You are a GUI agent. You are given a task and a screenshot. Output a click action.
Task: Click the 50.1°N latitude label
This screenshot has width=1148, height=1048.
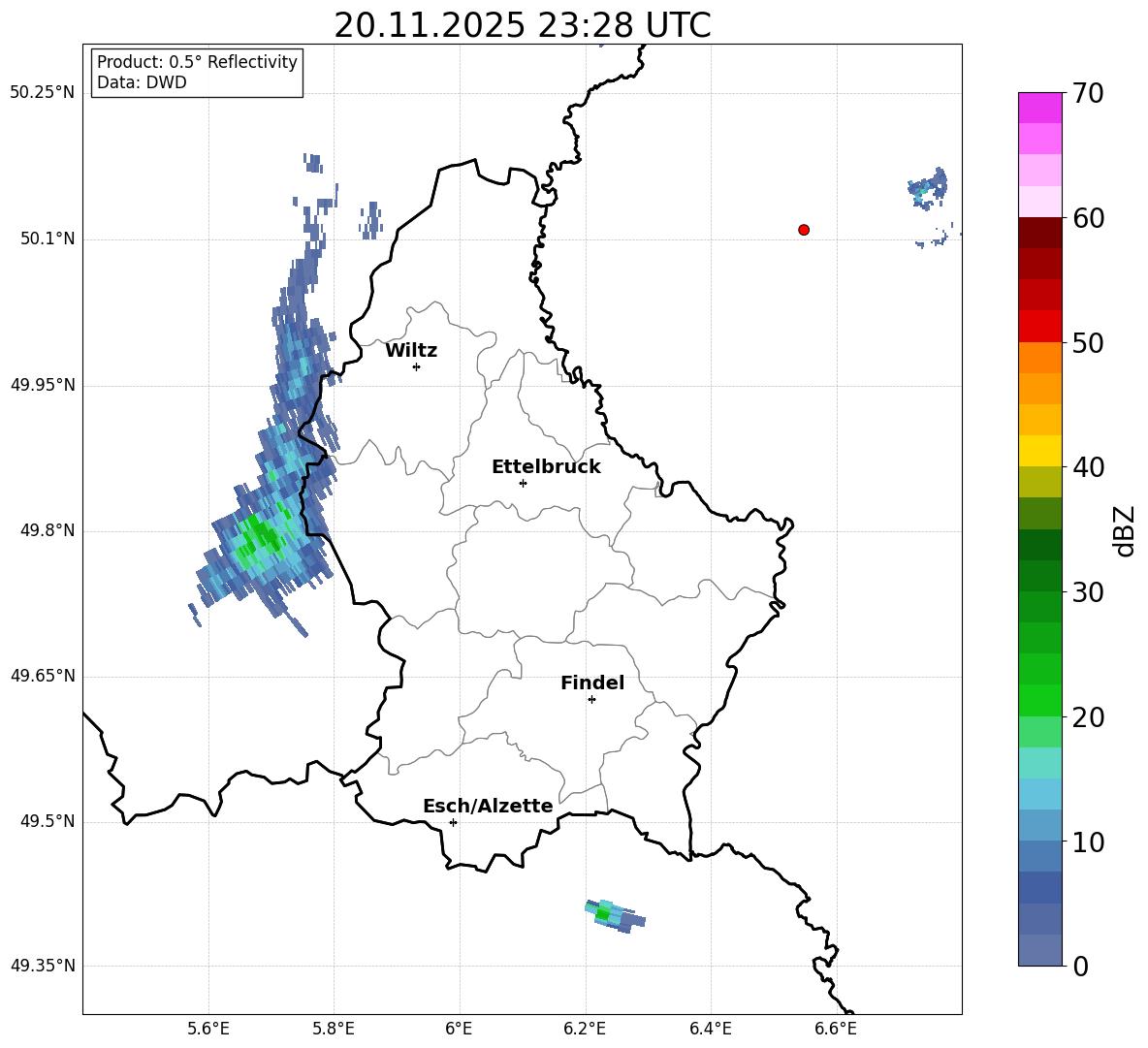click(x=48, y=238)
